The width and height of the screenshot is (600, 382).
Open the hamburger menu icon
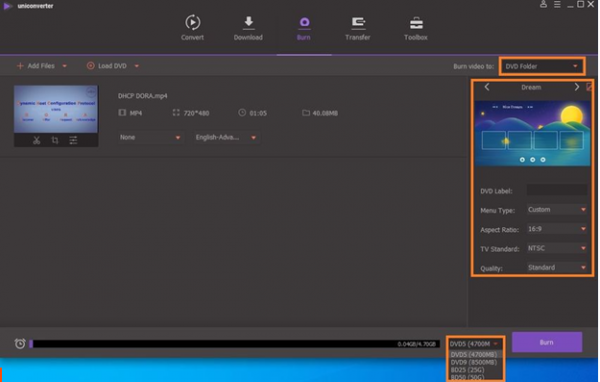tap(557, 4)
